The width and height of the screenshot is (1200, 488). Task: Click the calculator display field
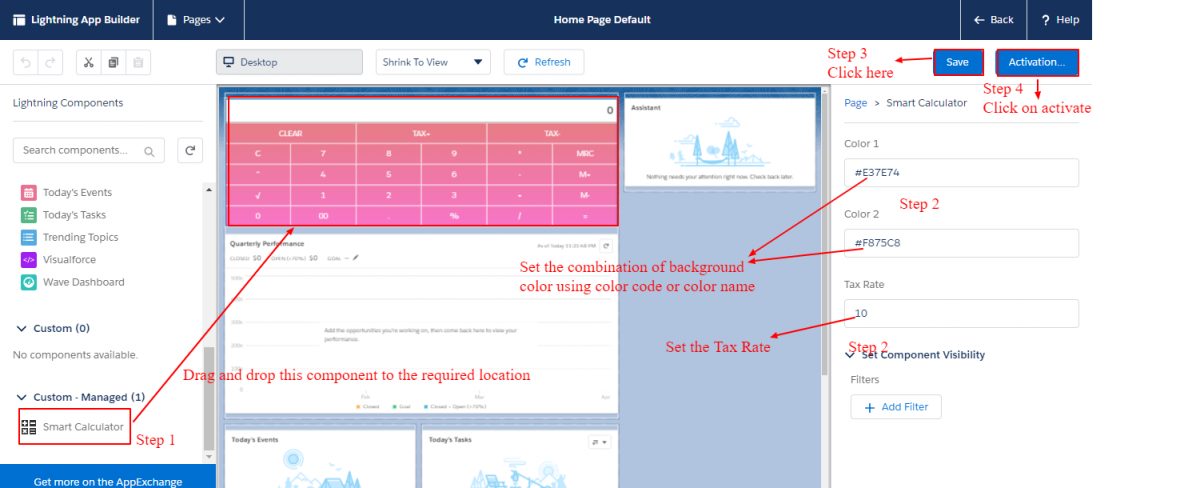(x=423, y=110)
